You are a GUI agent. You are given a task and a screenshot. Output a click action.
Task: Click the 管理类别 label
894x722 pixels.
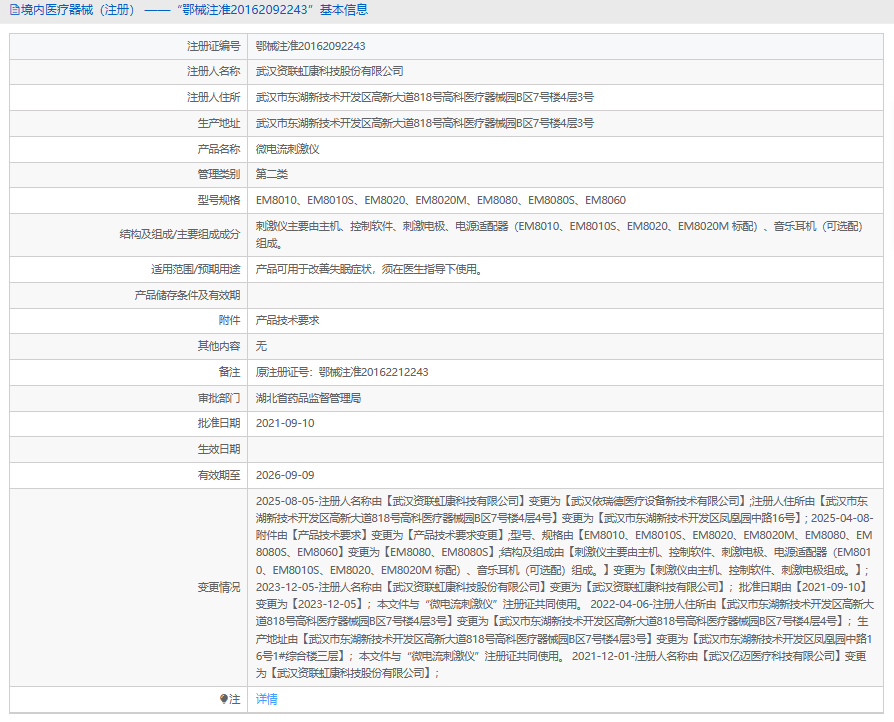(x=218, y=175)
